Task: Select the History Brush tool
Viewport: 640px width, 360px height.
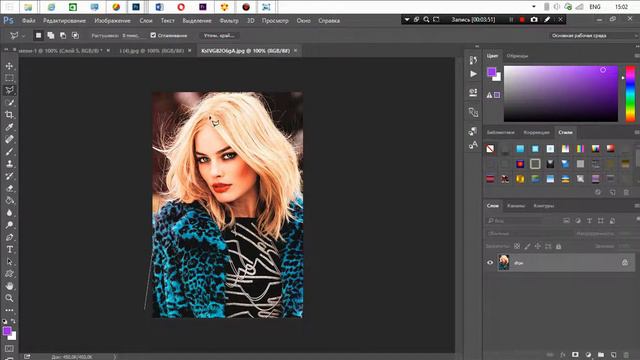Action: [x=9, y=176]
